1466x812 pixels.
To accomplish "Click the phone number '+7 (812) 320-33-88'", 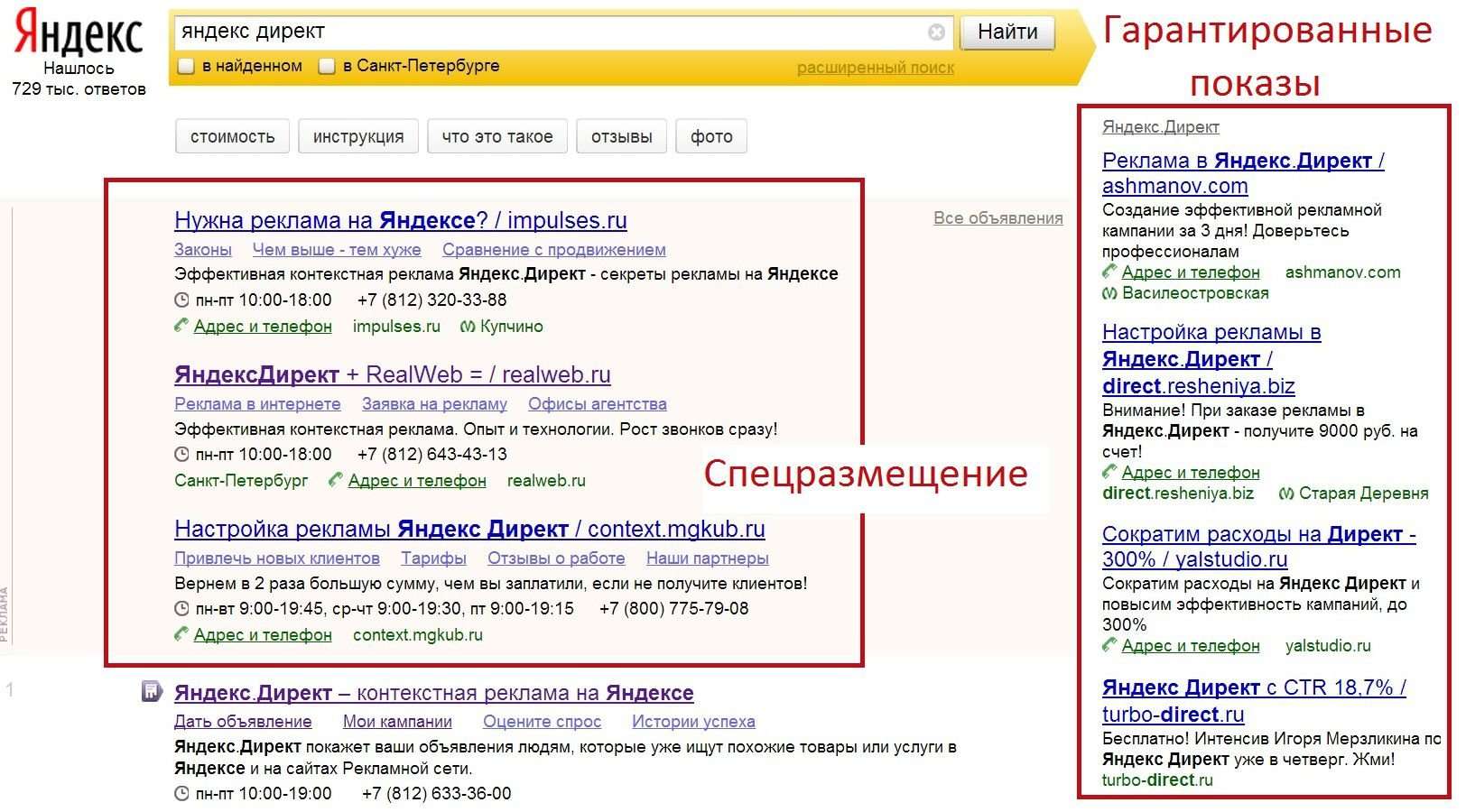I will 432,300.
